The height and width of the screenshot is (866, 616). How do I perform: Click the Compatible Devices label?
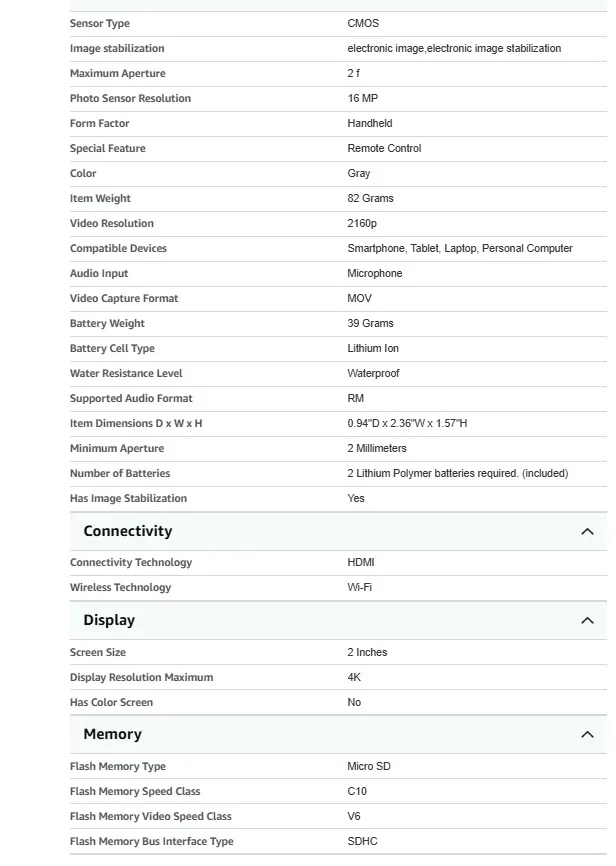118,249
